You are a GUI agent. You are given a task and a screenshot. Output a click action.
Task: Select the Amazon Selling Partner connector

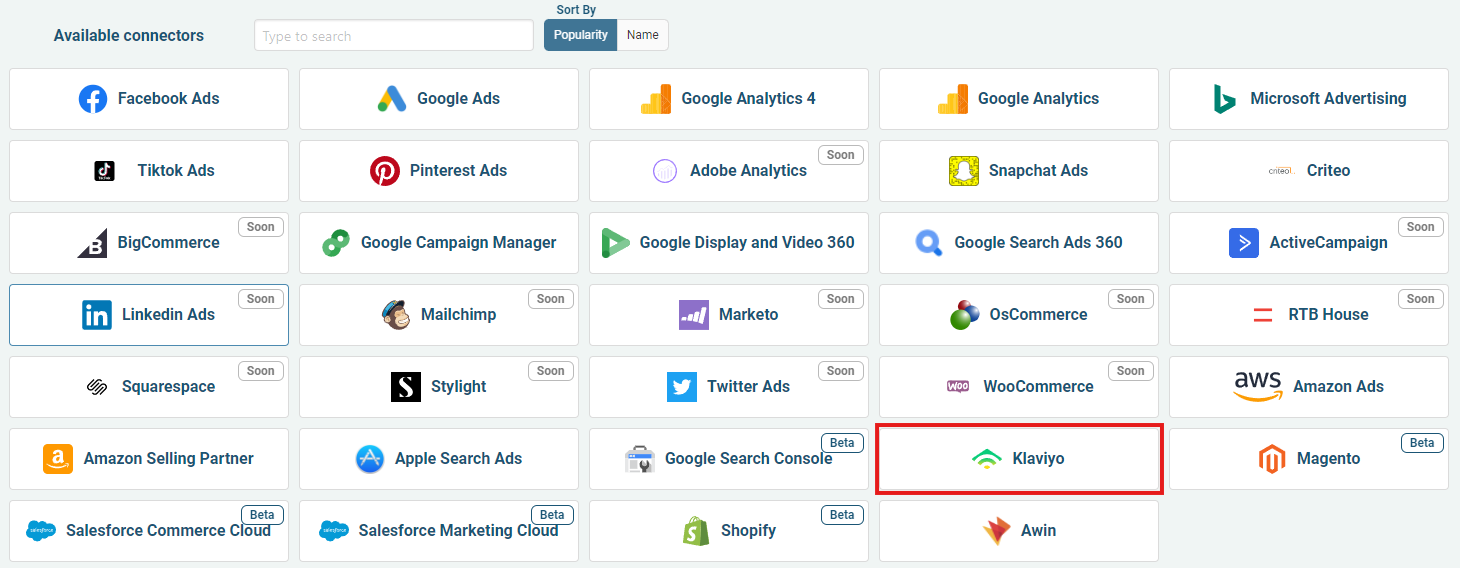click(x=149, y=459)
